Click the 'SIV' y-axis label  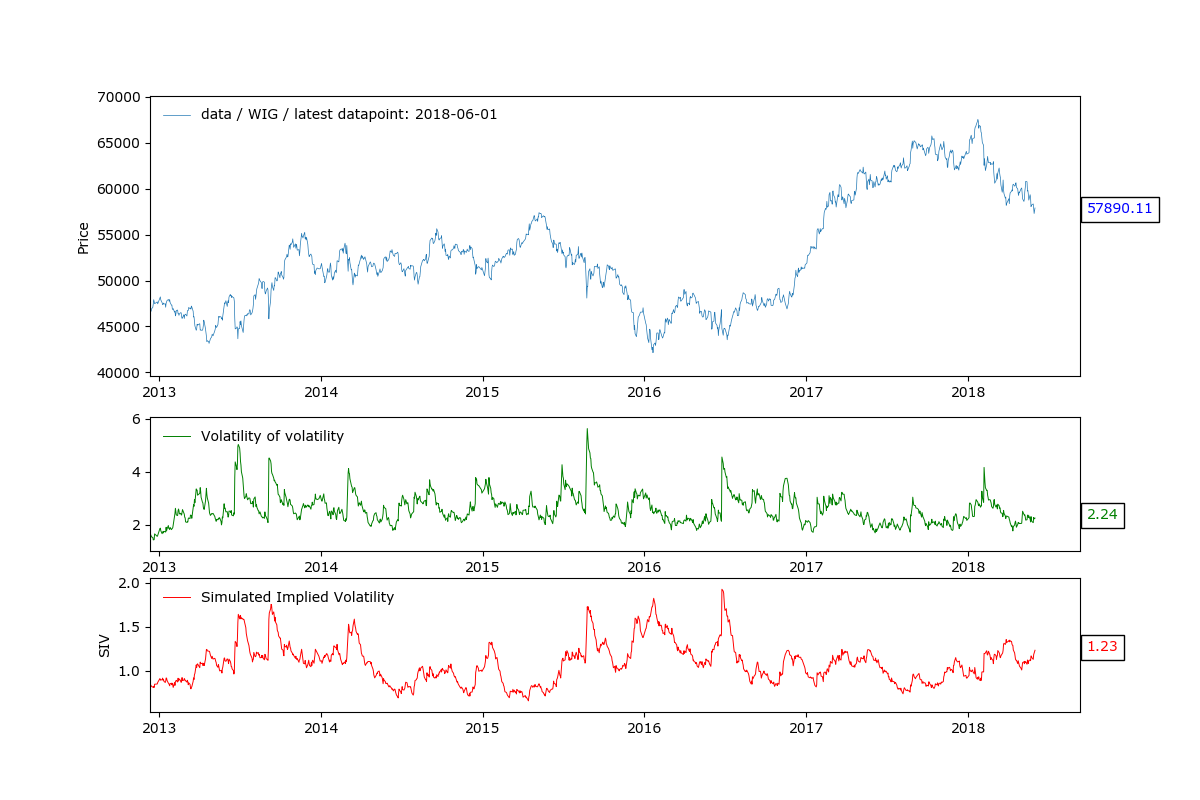tap(104, 645)
